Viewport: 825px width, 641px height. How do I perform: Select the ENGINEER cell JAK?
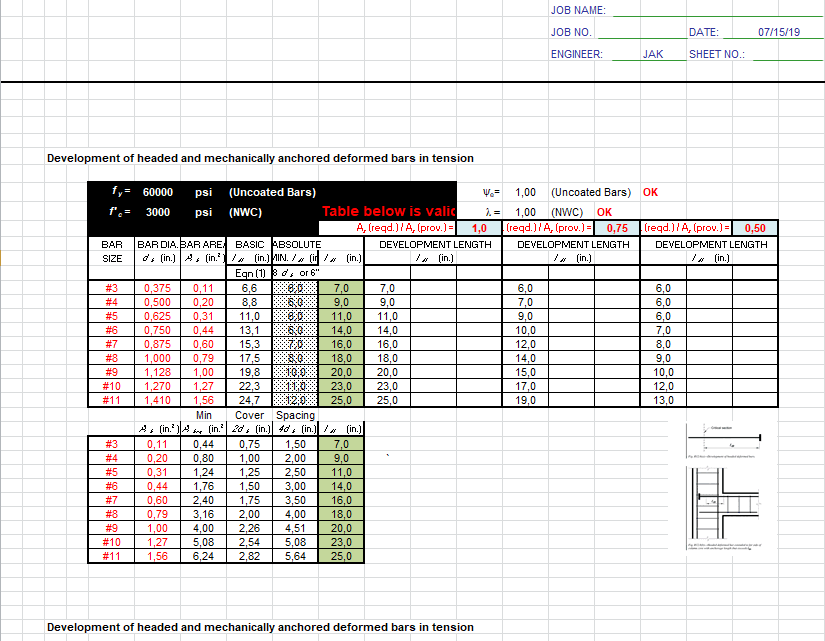coord(652,54)
